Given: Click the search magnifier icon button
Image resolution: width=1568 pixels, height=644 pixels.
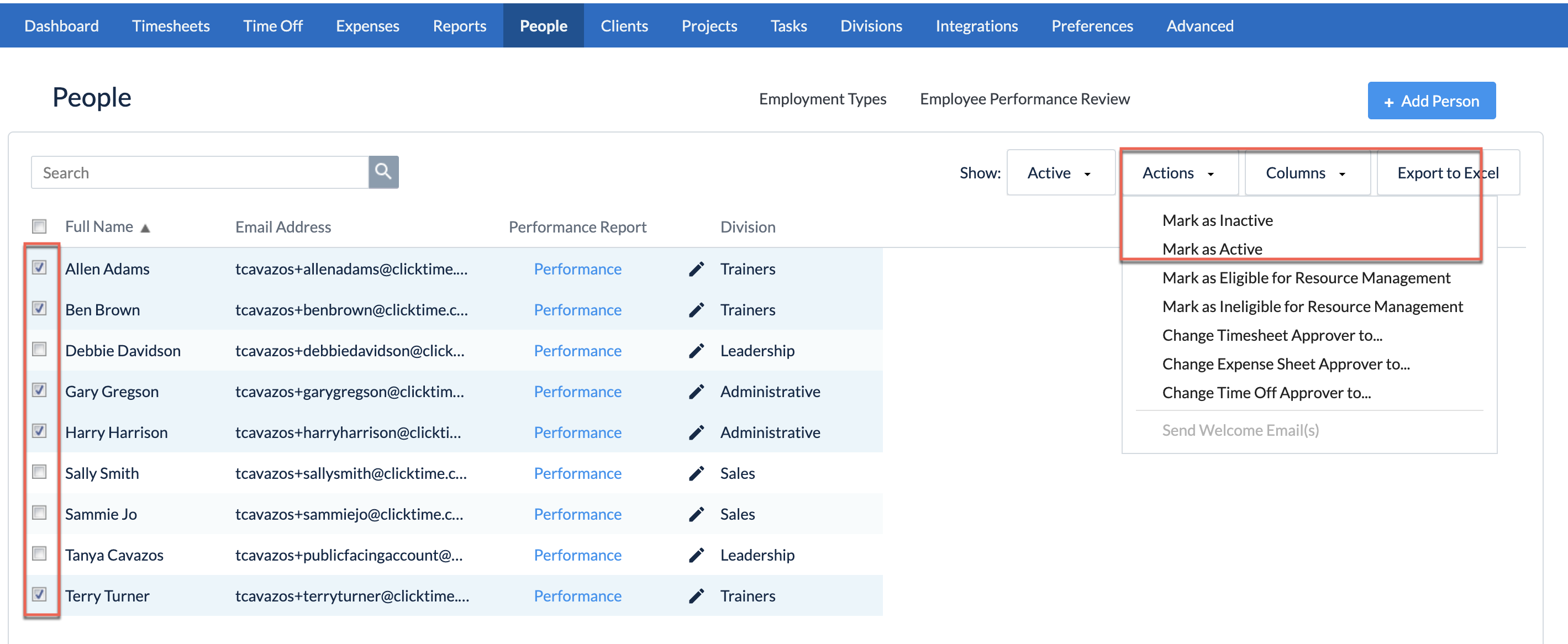Looking at the screenshot, I should pos(383,172).
